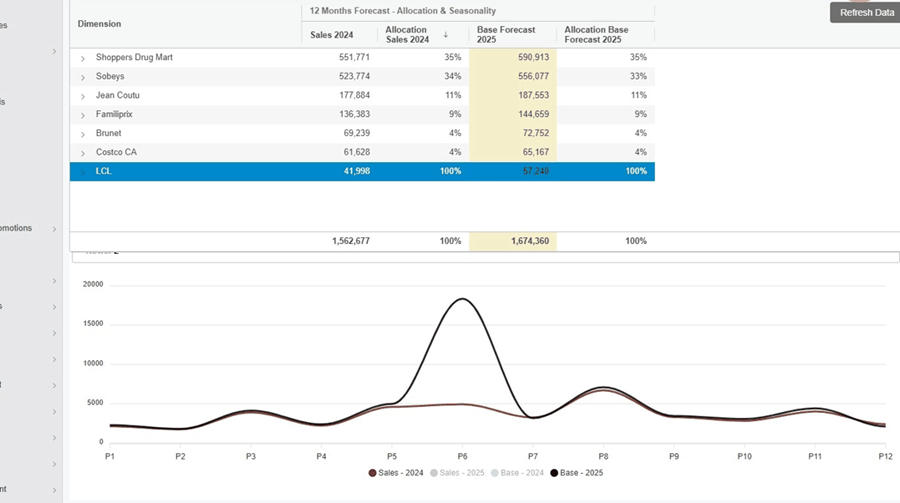Click the sort arrow in Allocation Sales 2024 header

pos(445,35)
